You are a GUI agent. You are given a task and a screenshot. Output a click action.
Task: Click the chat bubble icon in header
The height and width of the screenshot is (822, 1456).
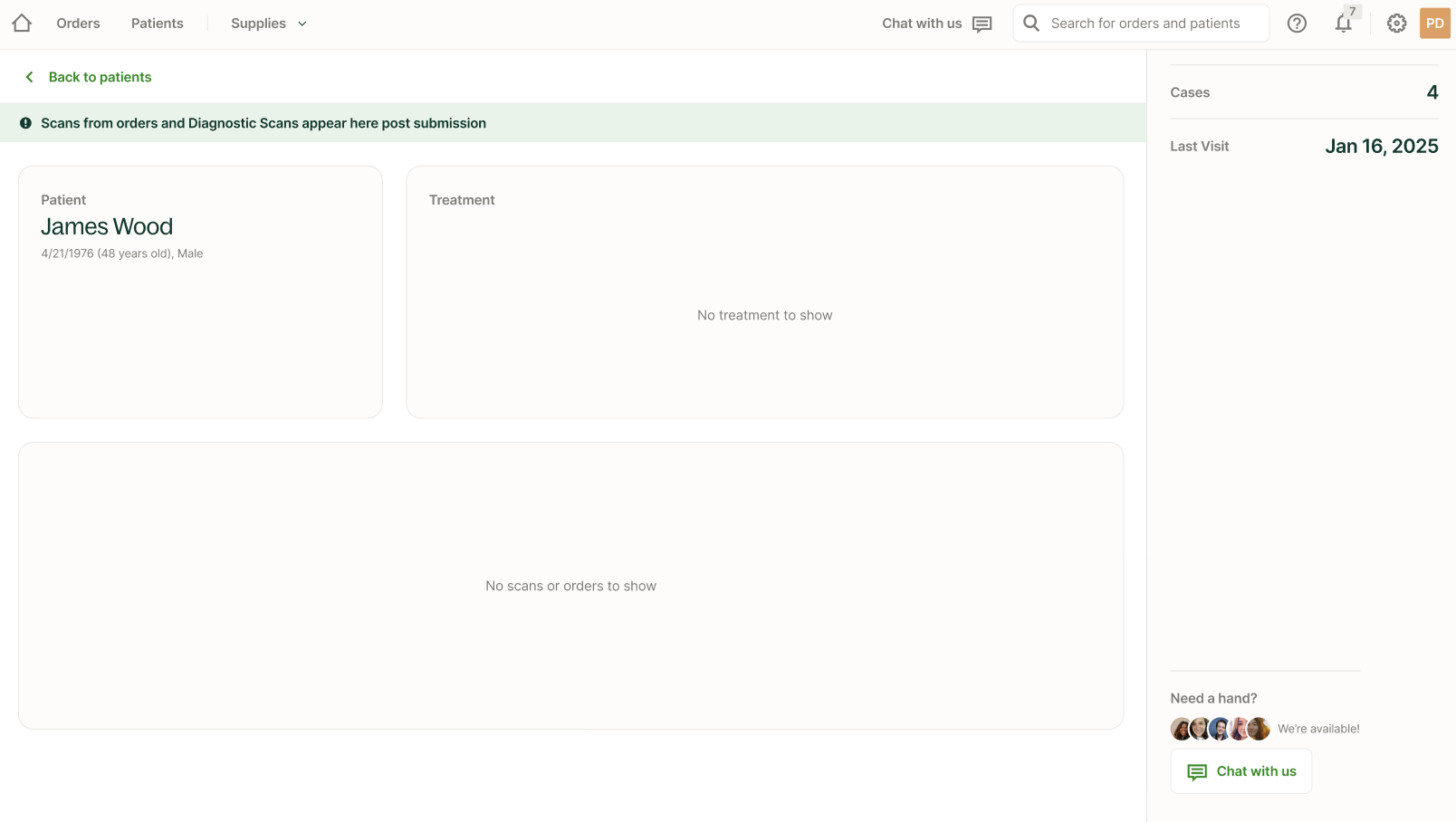(x=982, y=24)
